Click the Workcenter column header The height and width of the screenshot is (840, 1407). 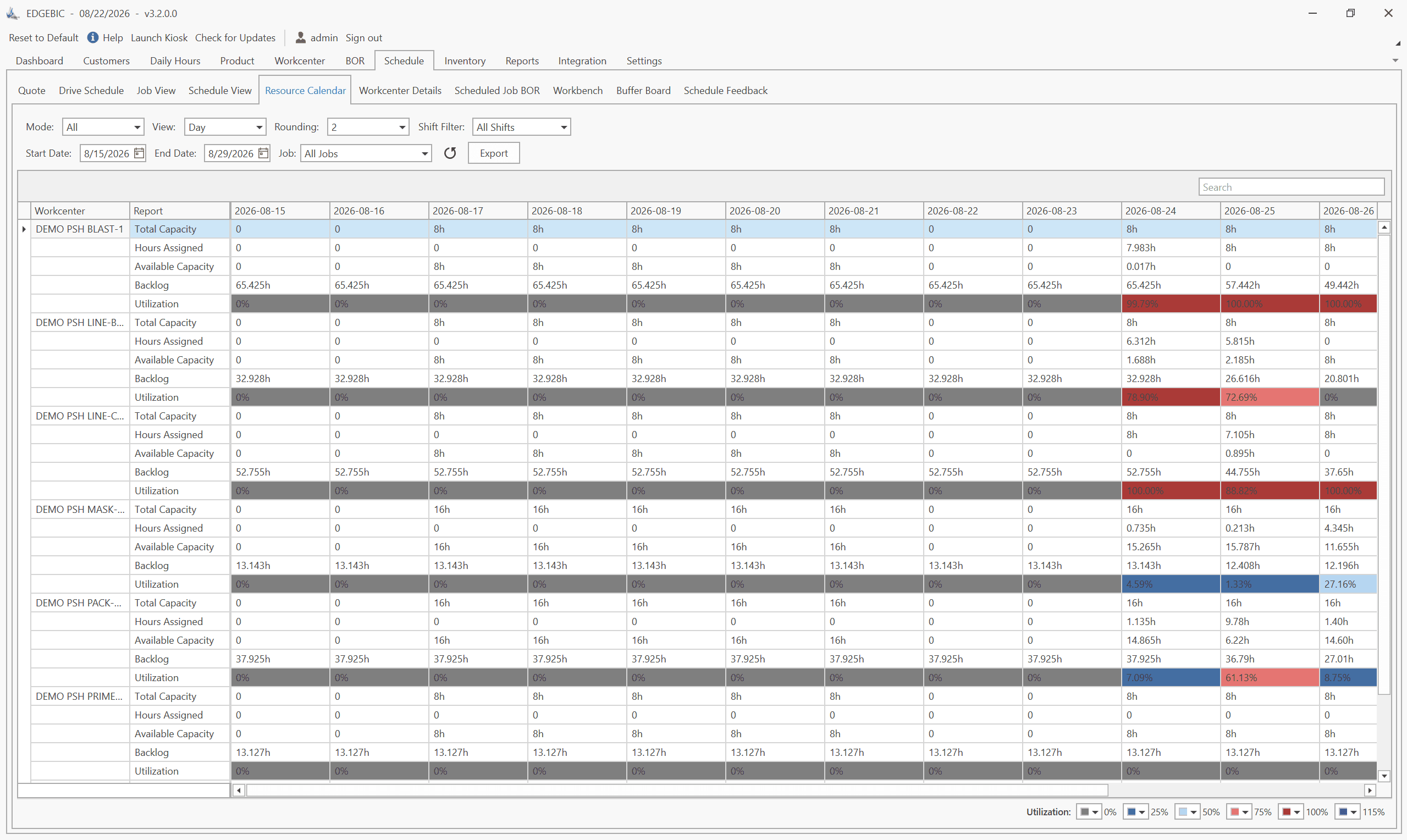tap(80, 211)
